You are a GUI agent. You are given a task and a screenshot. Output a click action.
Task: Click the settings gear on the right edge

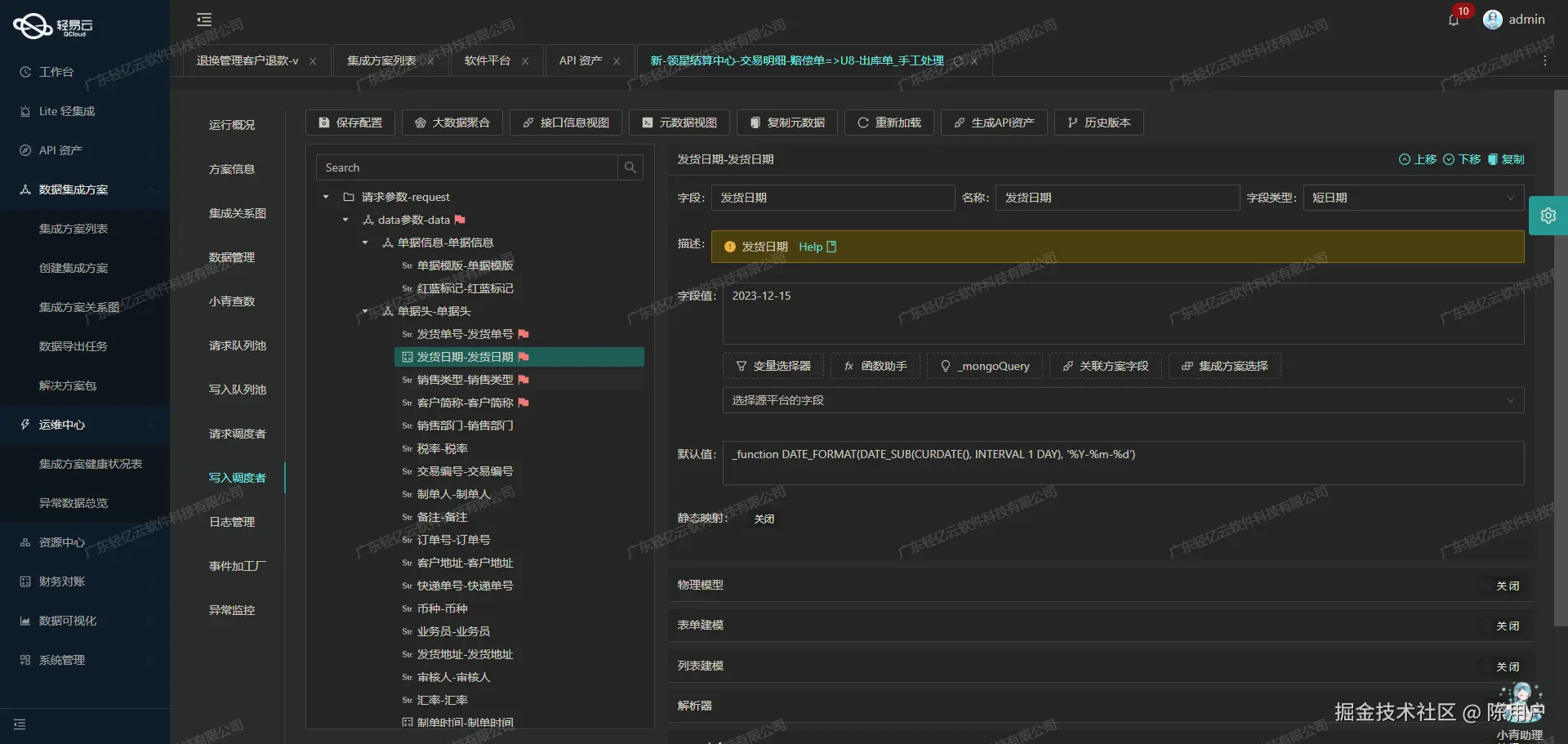click(x=1548, y=215)
